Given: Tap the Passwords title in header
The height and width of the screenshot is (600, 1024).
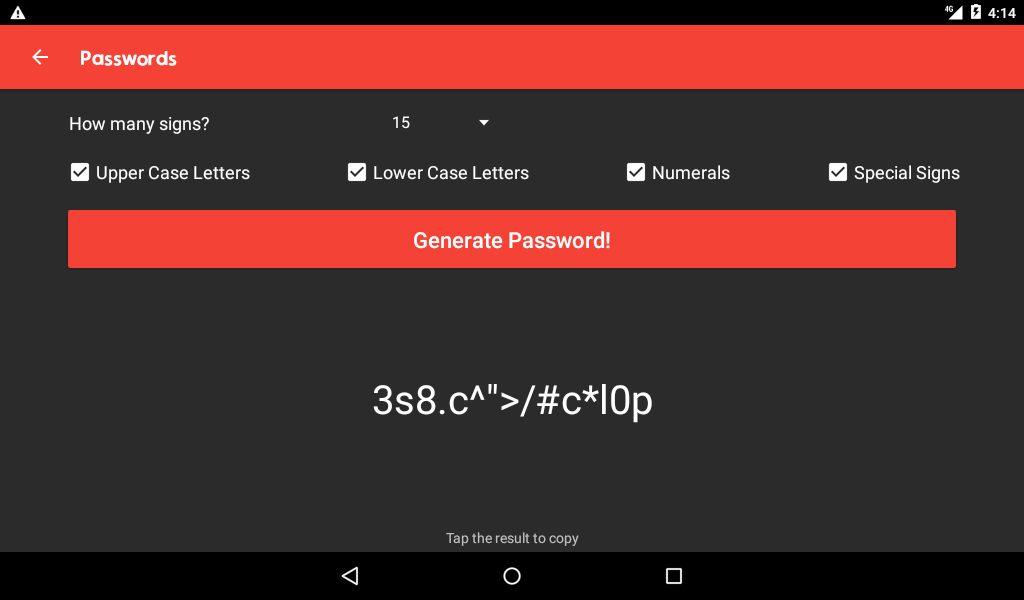Looking at the screenshot, I should (128, 58).
